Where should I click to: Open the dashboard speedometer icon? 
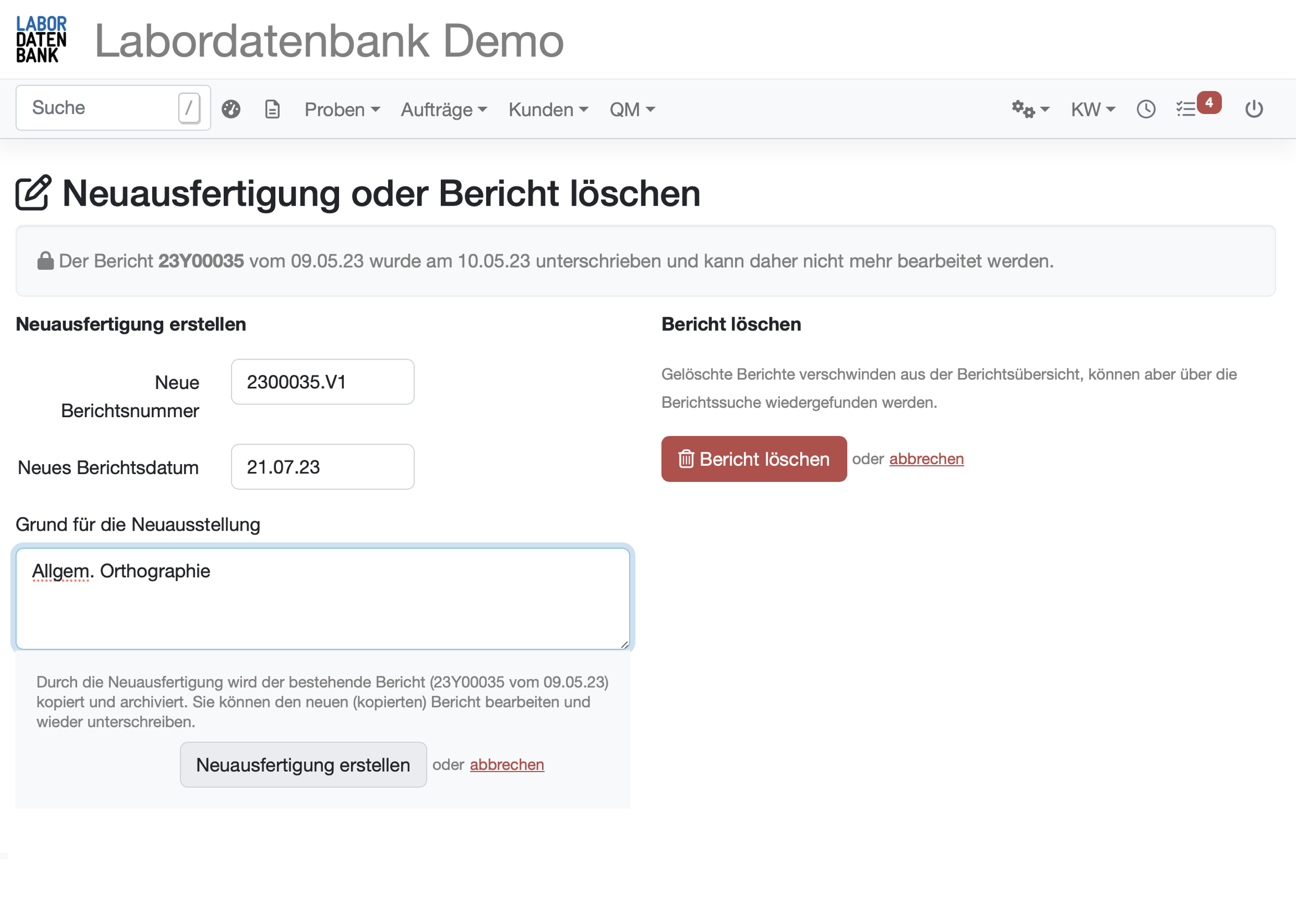coord(231,108)
